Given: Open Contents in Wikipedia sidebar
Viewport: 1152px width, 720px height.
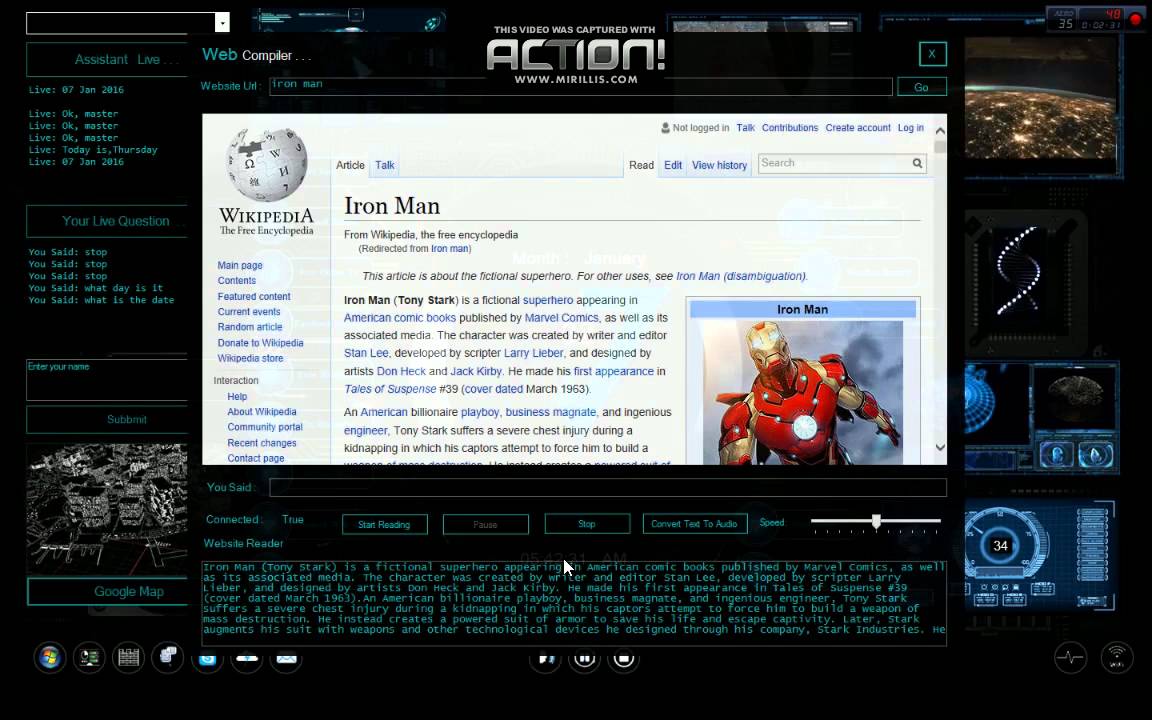Looking at the screenshot, I should [237, 281].
